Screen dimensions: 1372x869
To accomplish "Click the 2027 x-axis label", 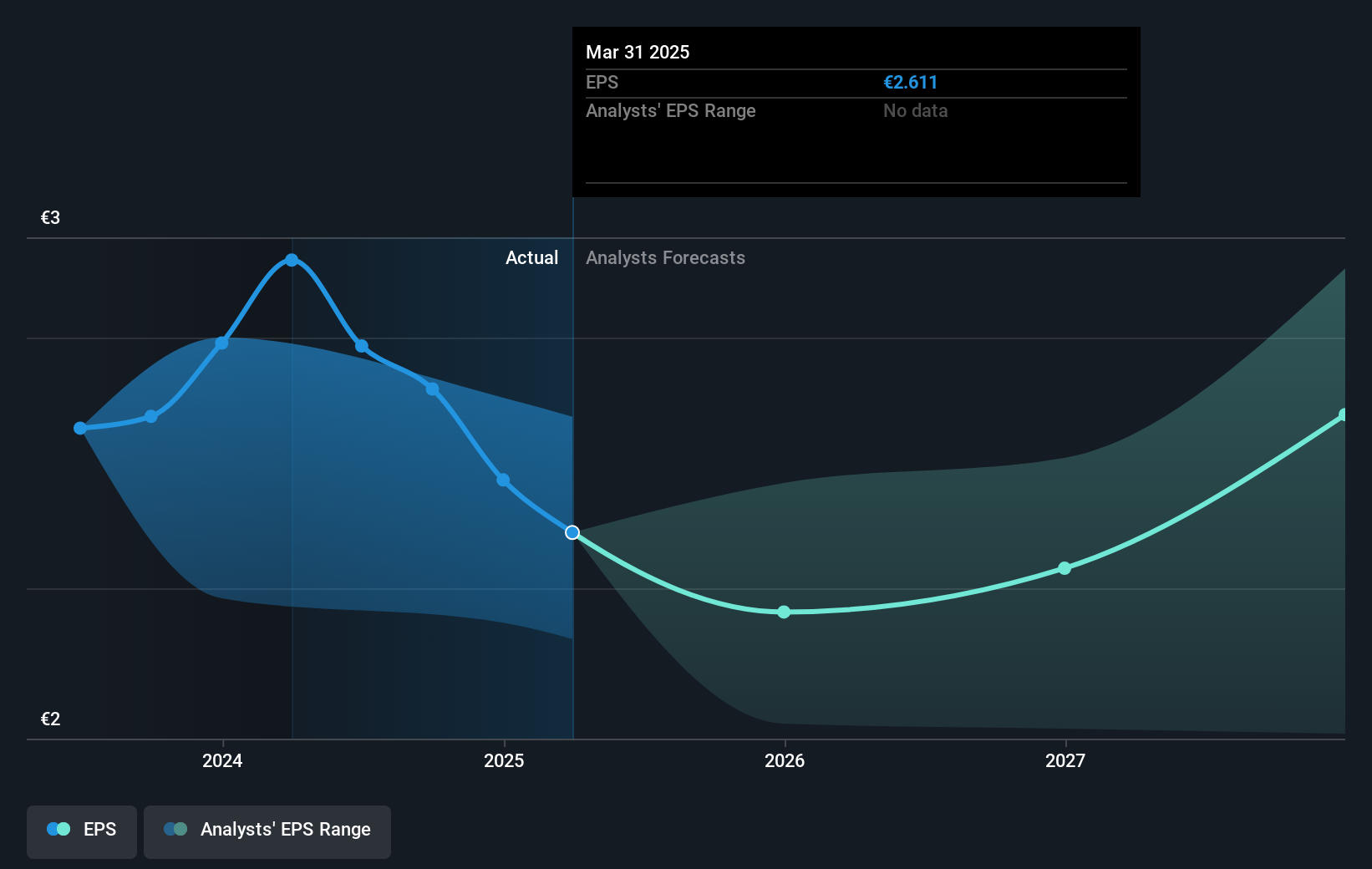I will (1065, 760).
